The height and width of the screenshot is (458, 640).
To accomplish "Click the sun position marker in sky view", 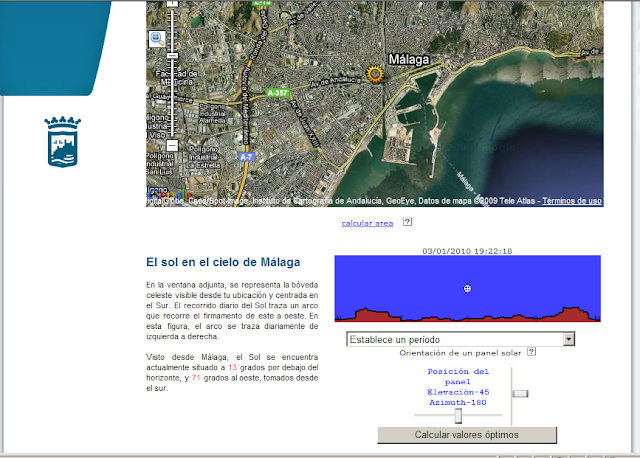I will pos(467,289).
